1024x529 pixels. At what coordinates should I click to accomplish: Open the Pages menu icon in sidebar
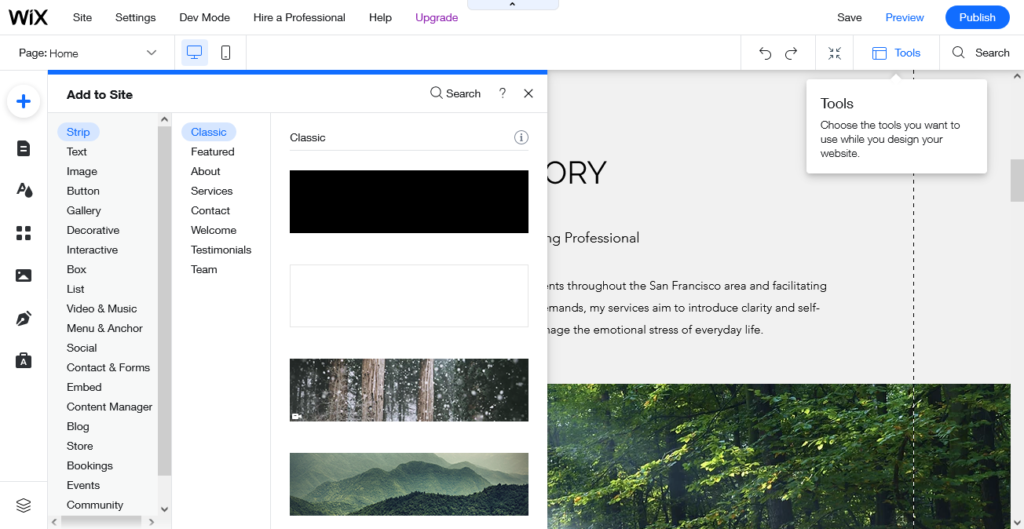tap(24, 148)
